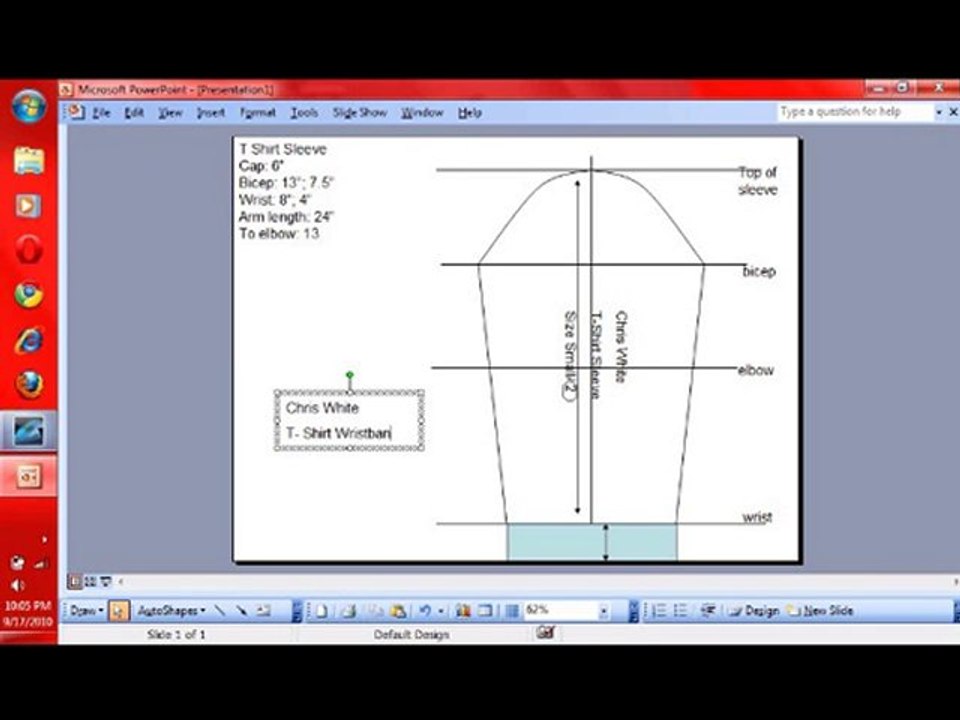Open the View menu
The width and height of the screenshot is (960, 720).
click(170, 113)
